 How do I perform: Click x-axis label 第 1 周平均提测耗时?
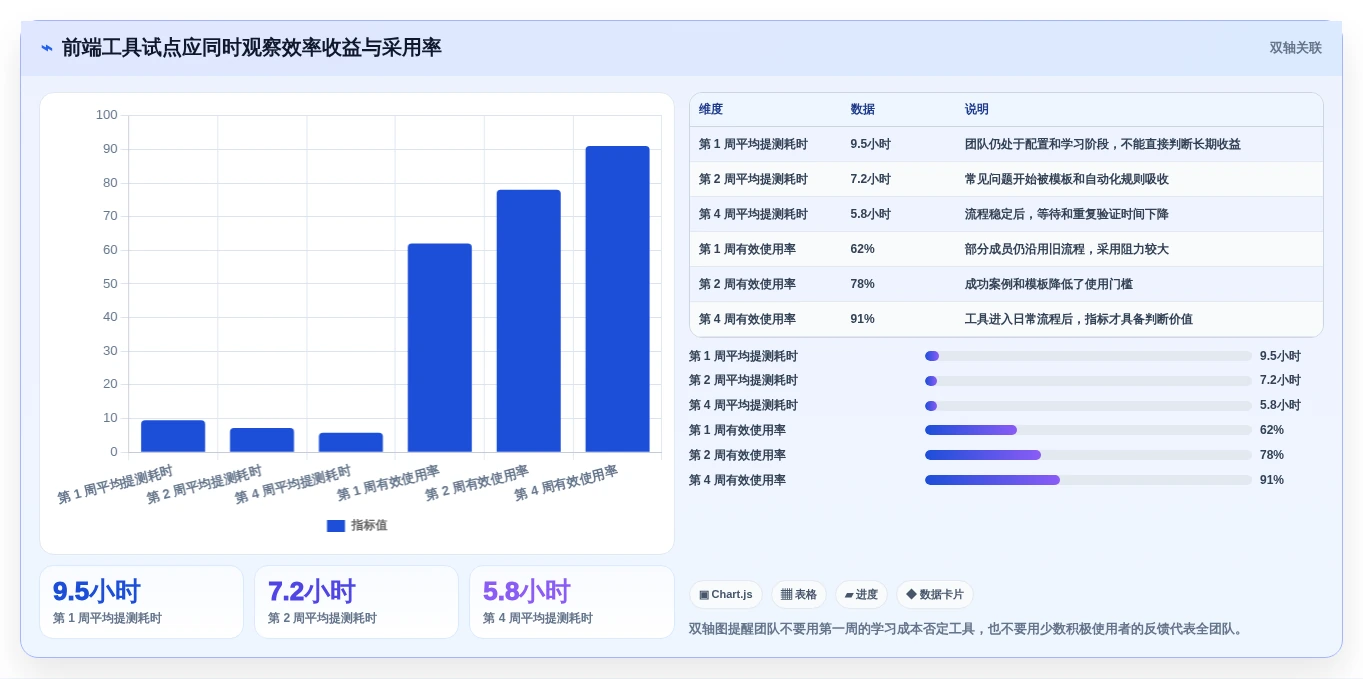click(115, 484)
